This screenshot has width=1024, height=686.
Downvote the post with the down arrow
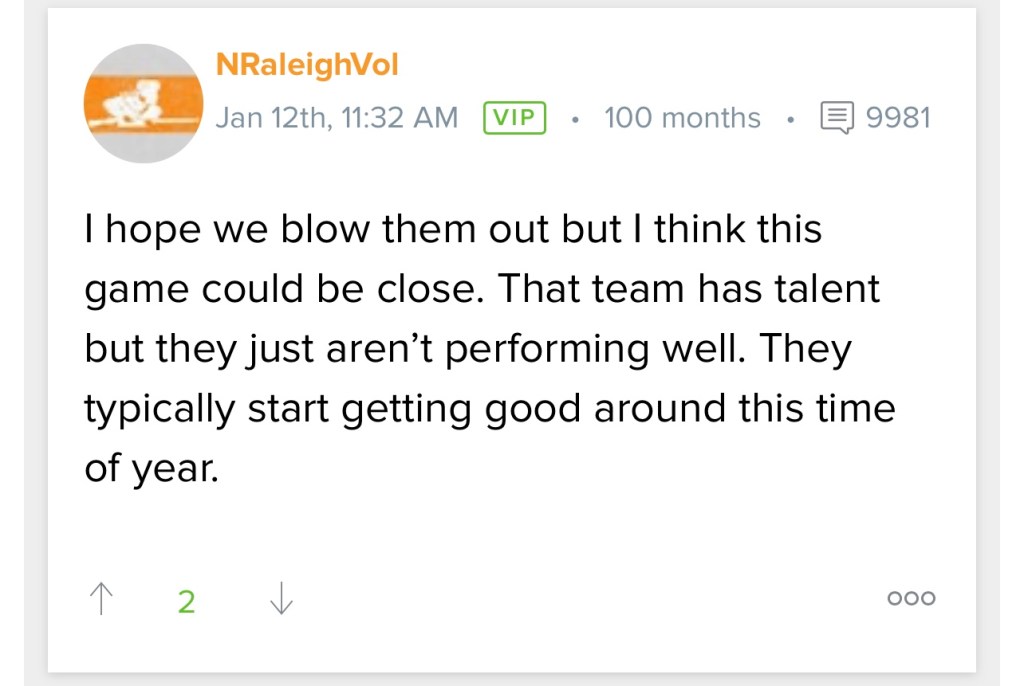tap(281, 599)
